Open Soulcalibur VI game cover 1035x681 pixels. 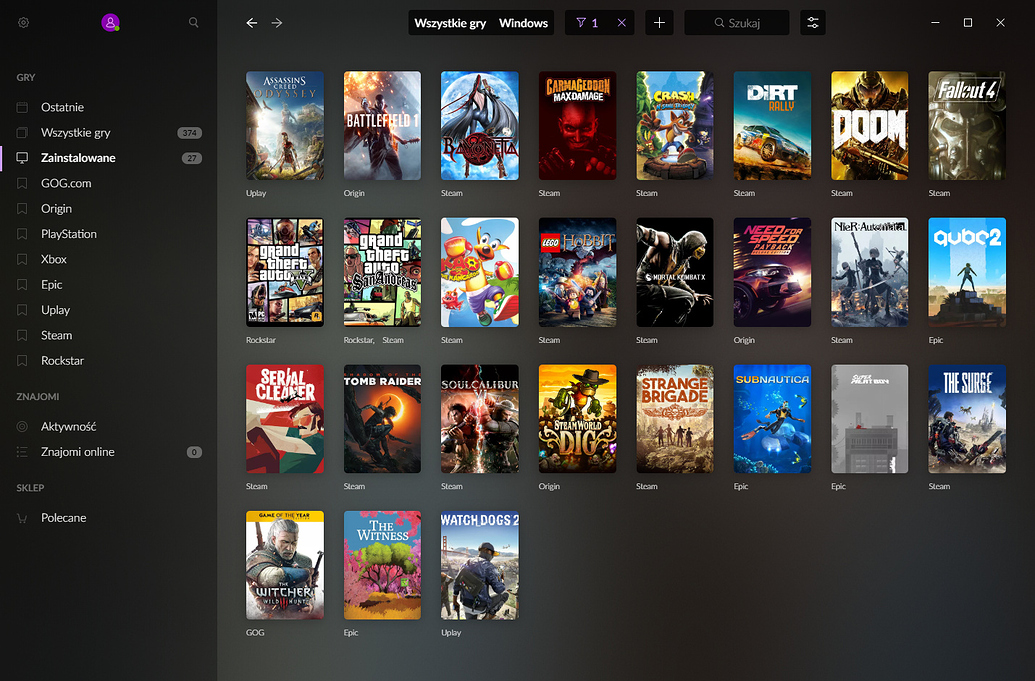coord(480,419)
